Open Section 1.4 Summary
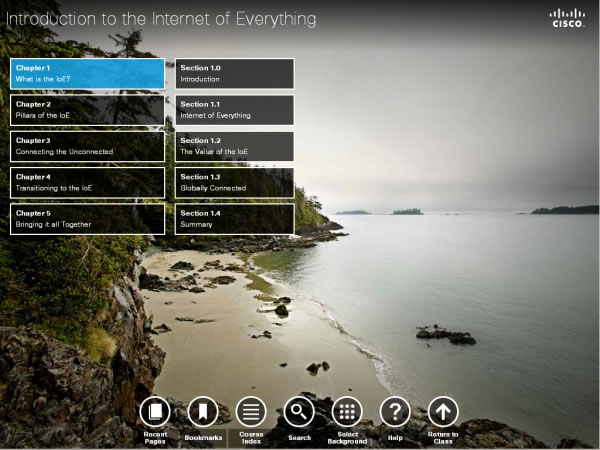This screenshot has width=600, height=450. [x=235, y=219]
